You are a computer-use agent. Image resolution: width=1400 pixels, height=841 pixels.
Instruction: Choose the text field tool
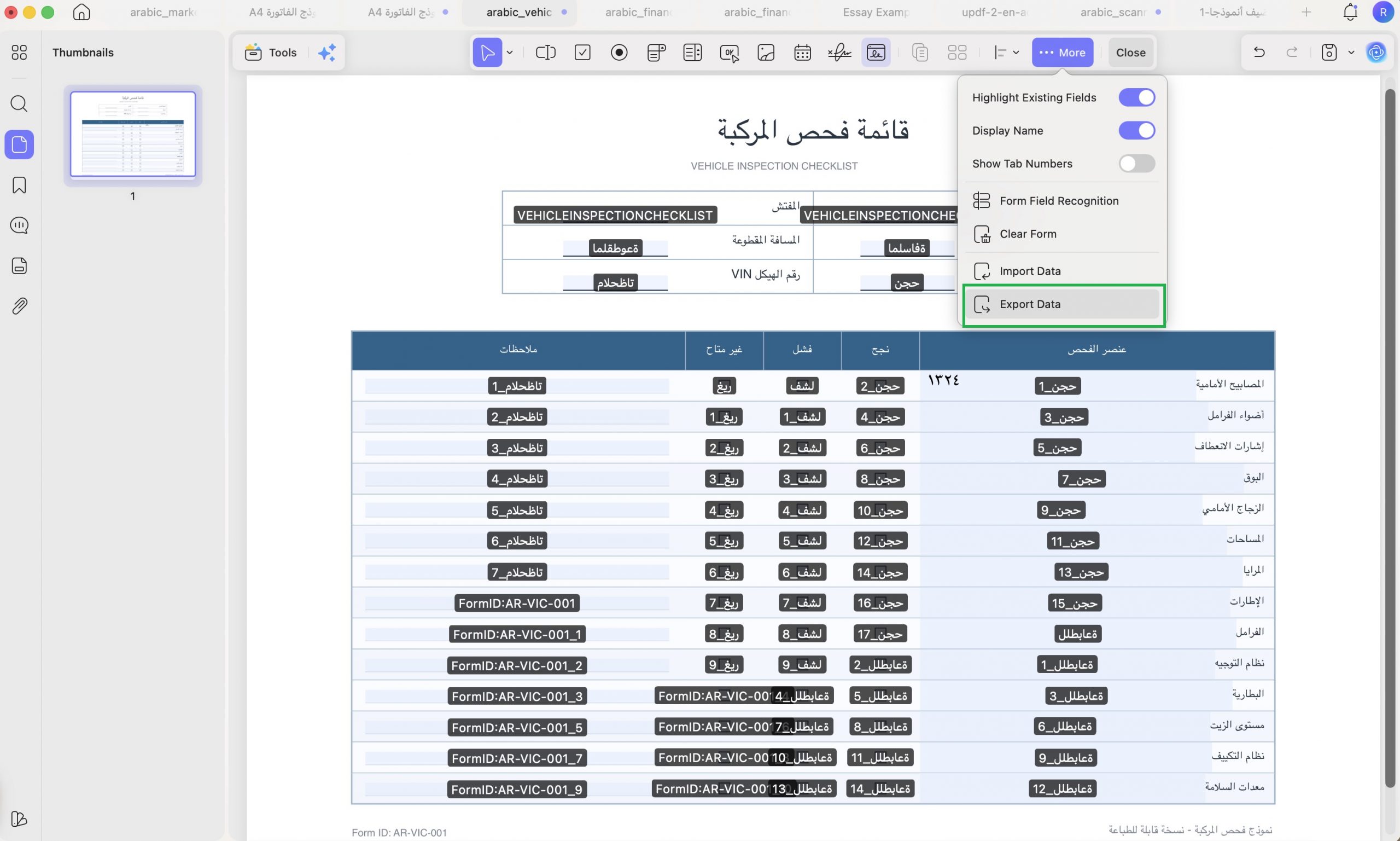(545, 53)
